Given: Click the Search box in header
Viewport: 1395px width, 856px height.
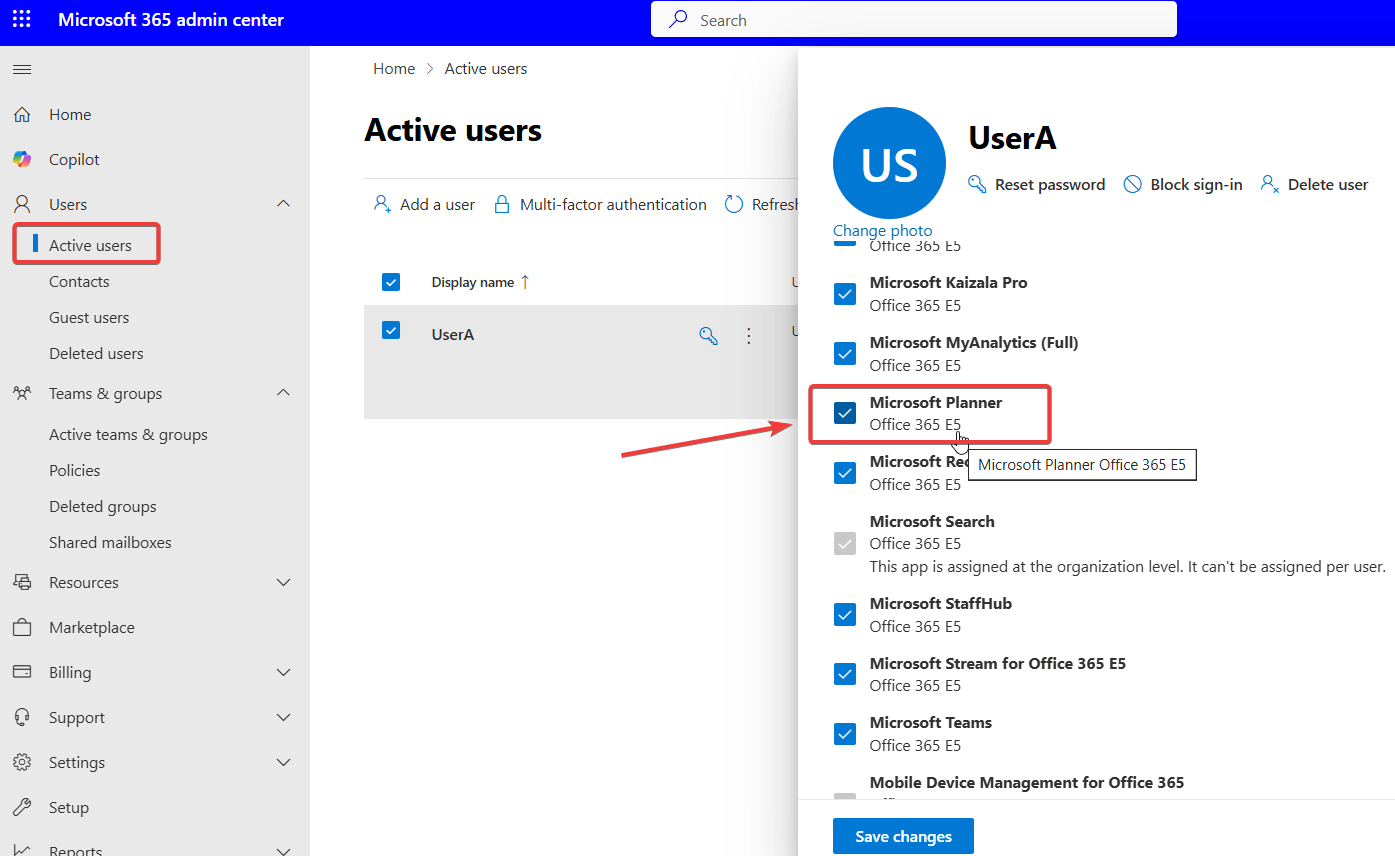Looking at the screenshot, I should click(914, 20).
